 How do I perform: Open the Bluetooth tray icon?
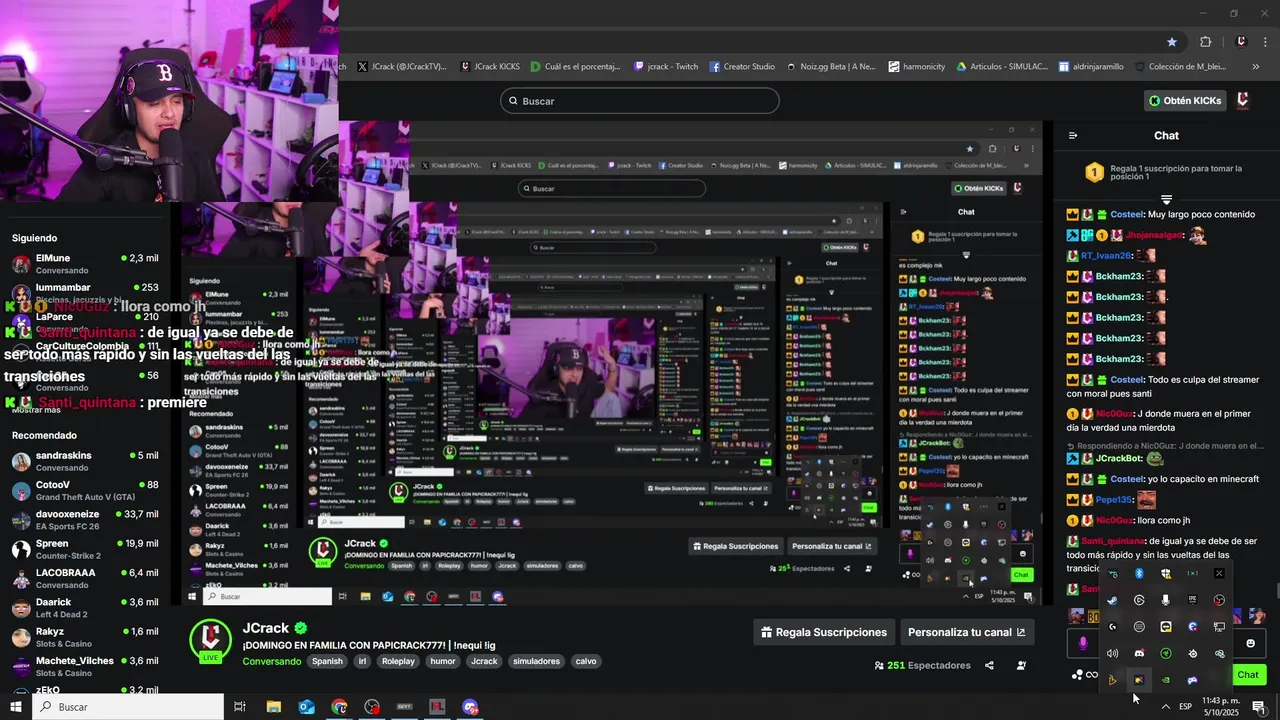coord(1139,573)
